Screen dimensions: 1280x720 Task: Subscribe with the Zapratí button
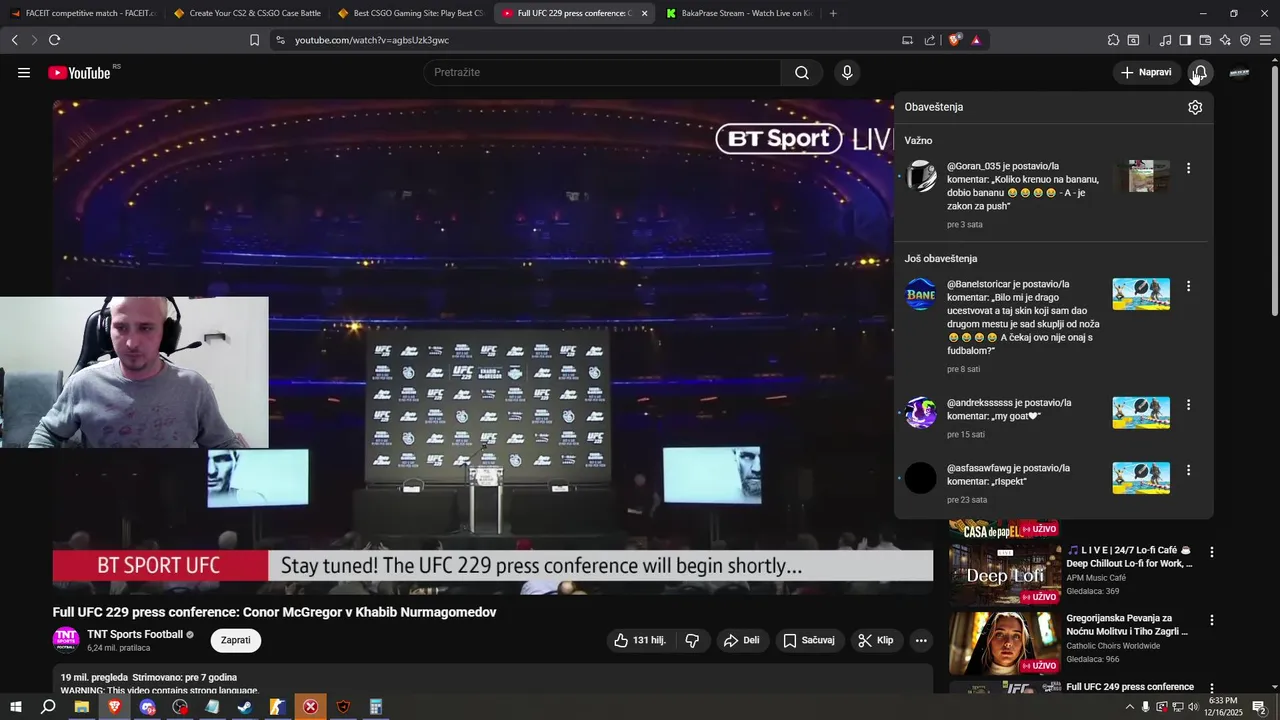pos(236,641)
